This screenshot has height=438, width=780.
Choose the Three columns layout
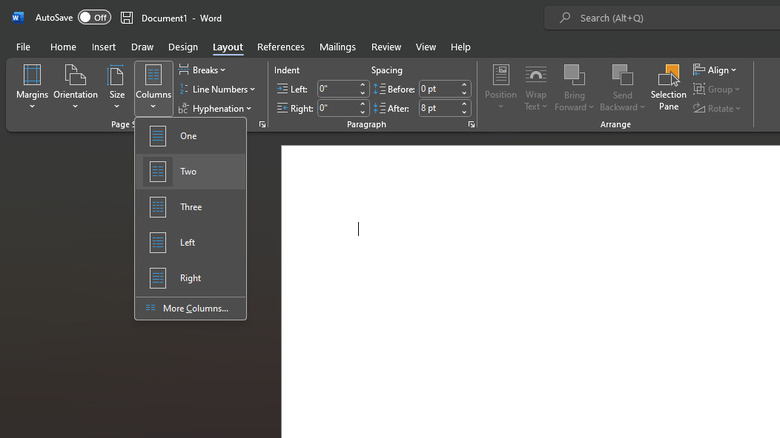coord(190,207)
